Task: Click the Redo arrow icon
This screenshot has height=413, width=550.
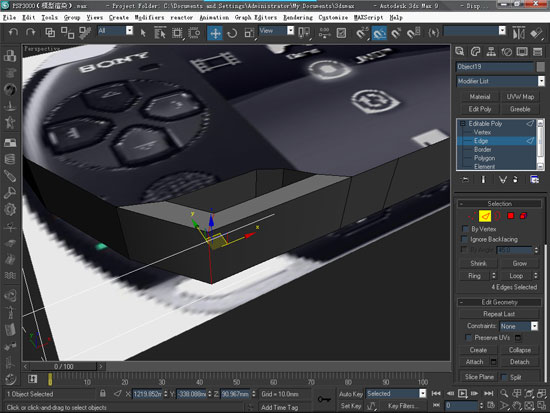Action: (x=31, y=33)
